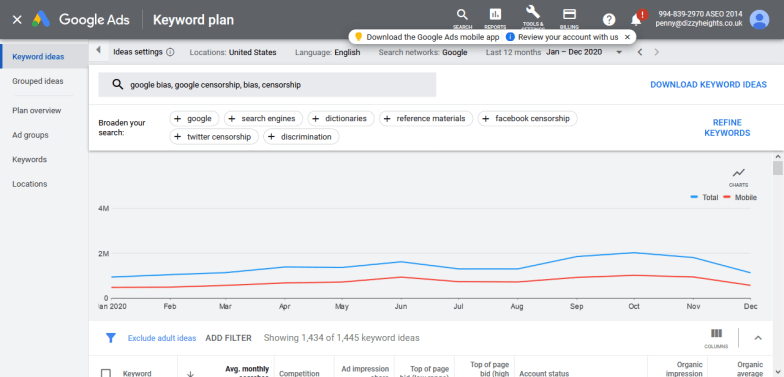Add 'twitter censorship' suggestion chip
784x377 pixels.
coord(214,136)
